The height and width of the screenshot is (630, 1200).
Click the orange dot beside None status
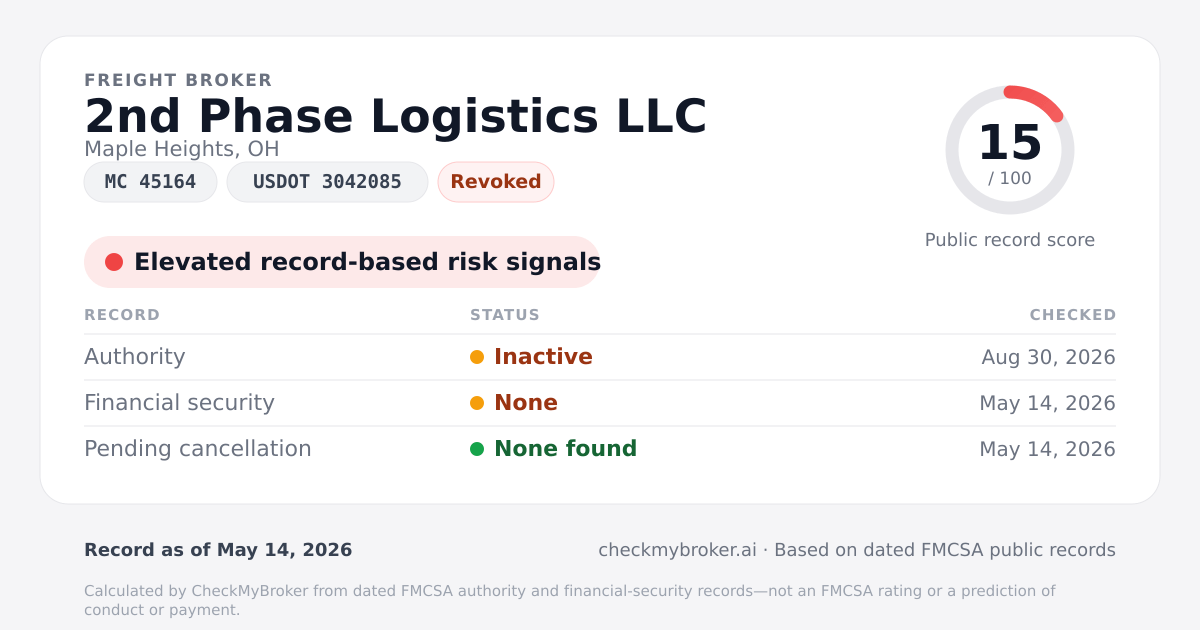coord(477,403)
